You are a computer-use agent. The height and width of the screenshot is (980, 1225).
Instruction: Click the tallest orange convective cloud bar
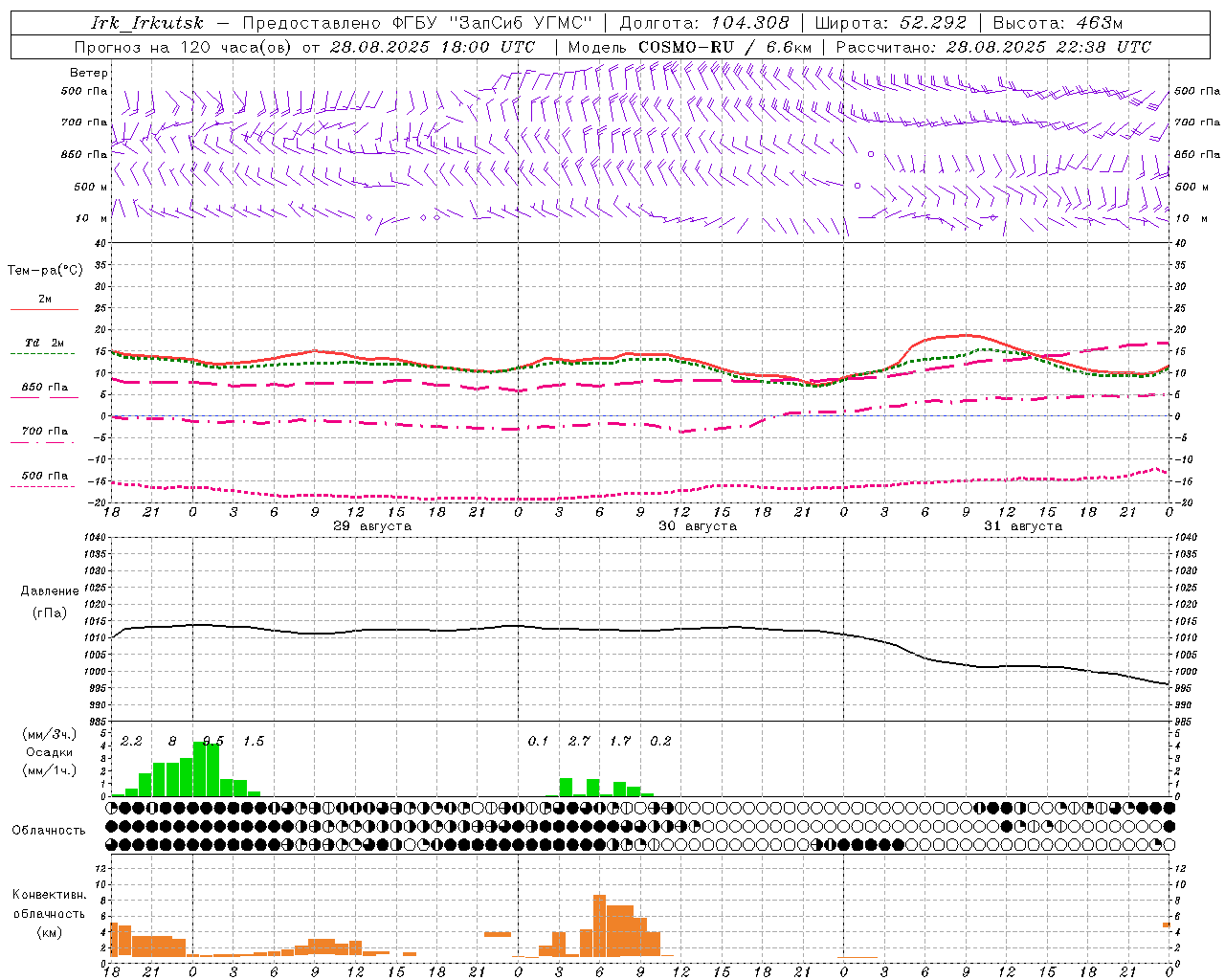click(599, 925)
